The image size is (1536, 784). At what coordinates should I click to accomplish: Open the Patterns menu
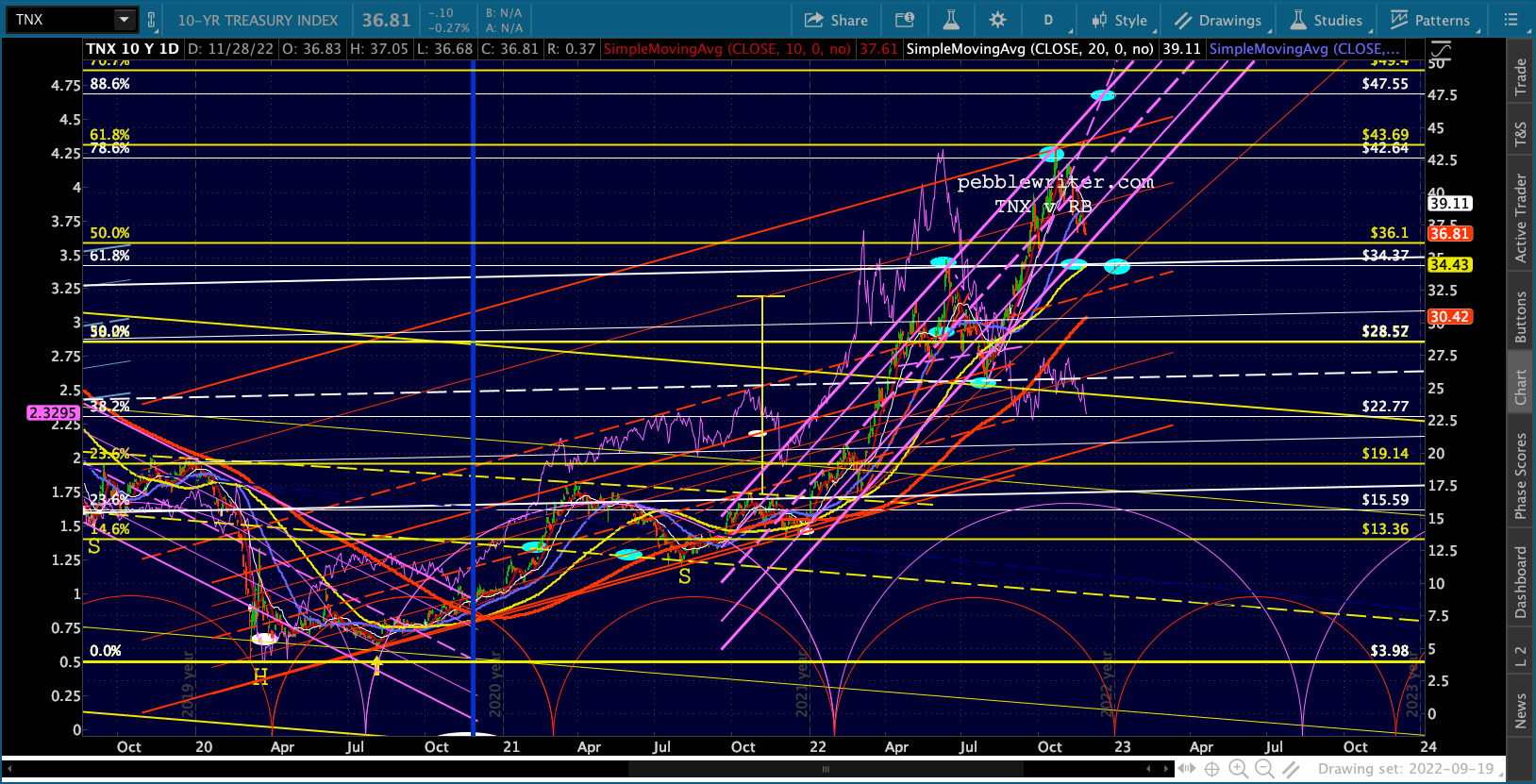(x=1430, y=20)
